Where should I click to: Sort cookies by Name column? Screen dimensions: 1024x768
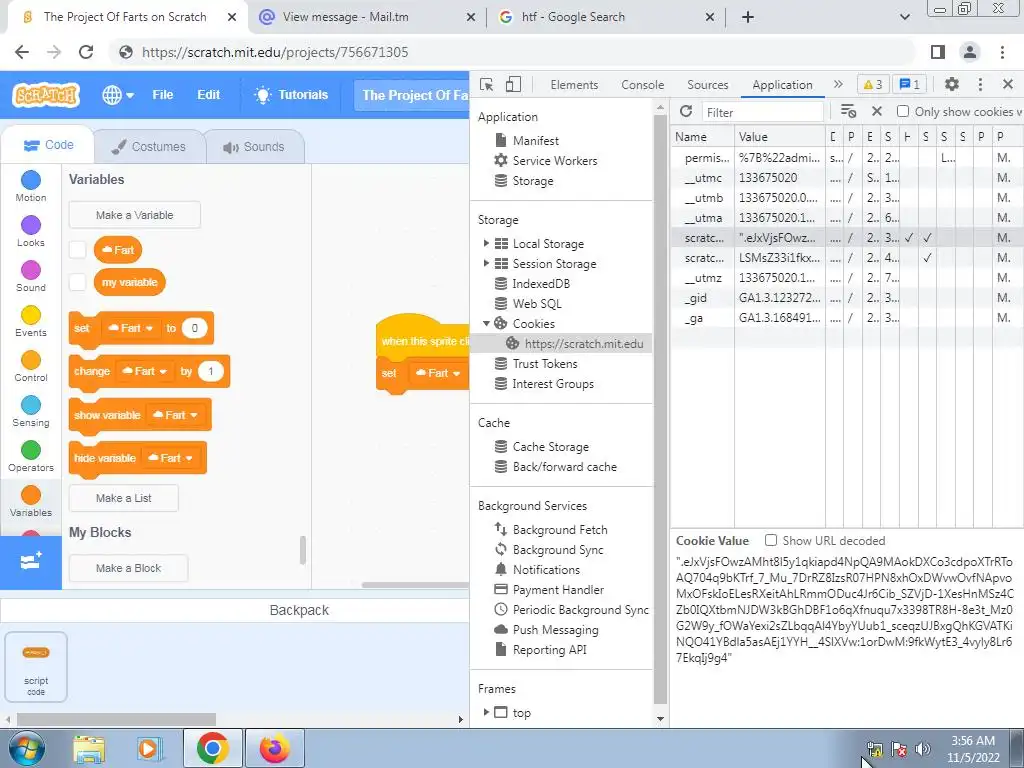[703, 136]
